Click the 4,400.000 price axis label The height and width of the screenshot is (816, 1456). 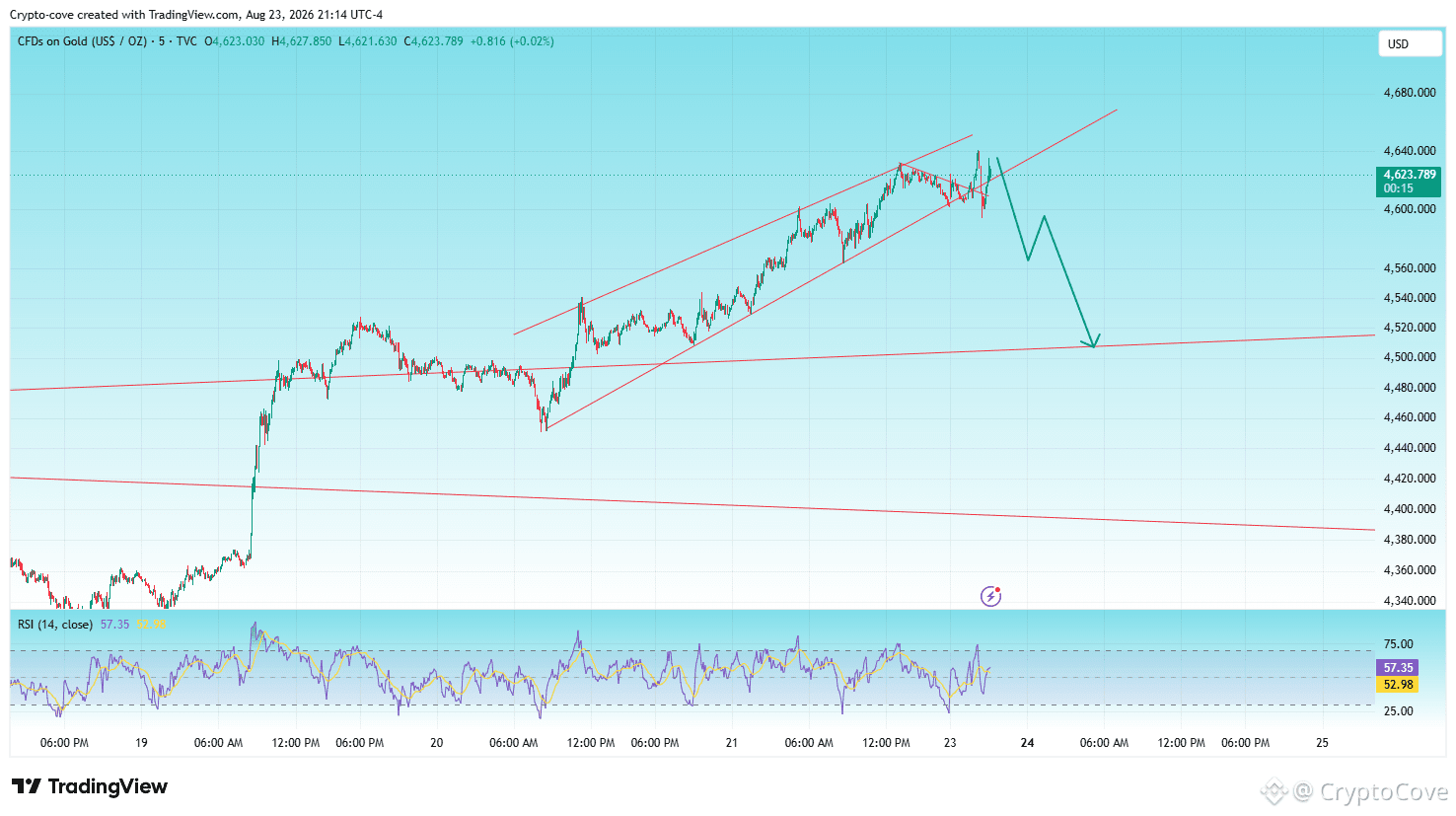tap(1410, 509)
